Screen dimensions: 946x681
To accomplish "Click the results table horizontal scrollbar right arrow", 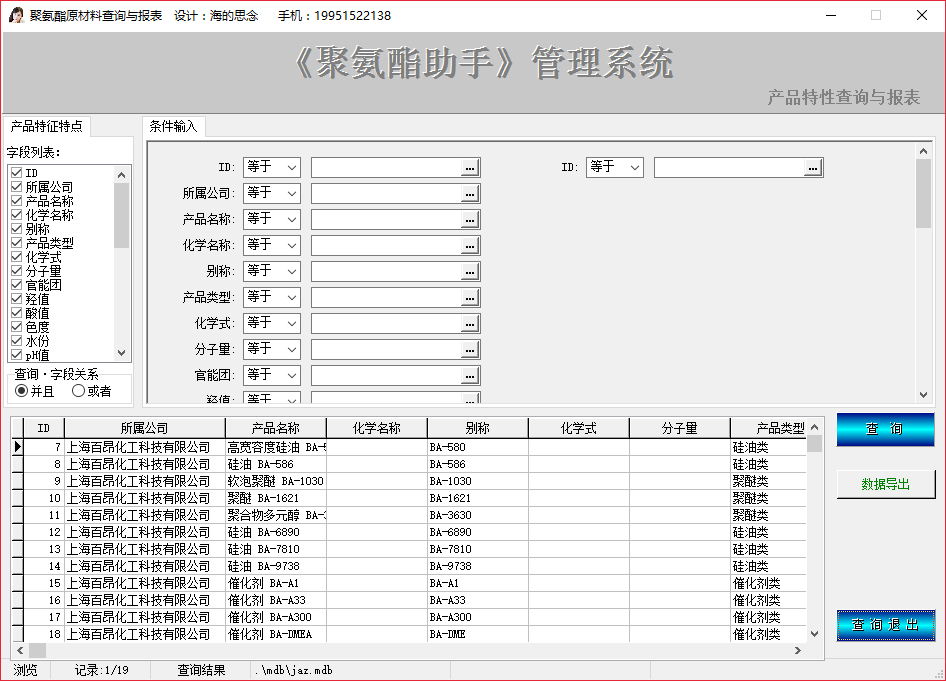I will pos(797,651).
